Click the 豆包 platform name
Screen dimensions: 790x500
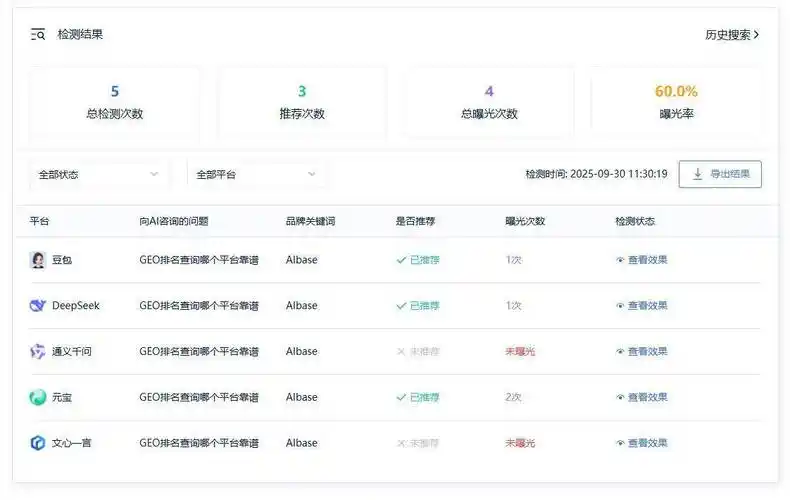tap(62, 260)
